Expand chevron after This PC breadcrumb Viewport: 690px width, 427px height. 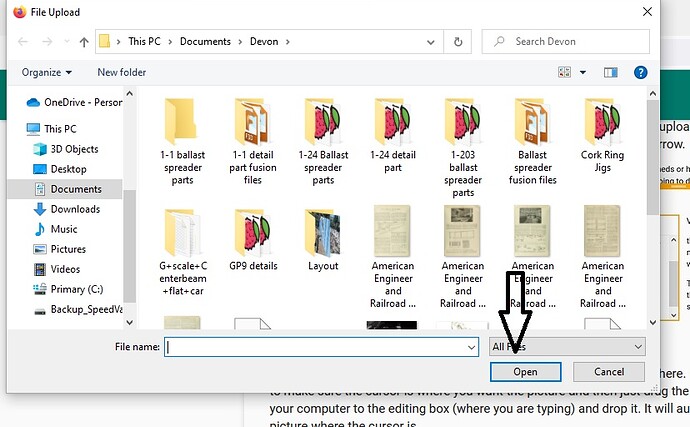tap(170, 42)
